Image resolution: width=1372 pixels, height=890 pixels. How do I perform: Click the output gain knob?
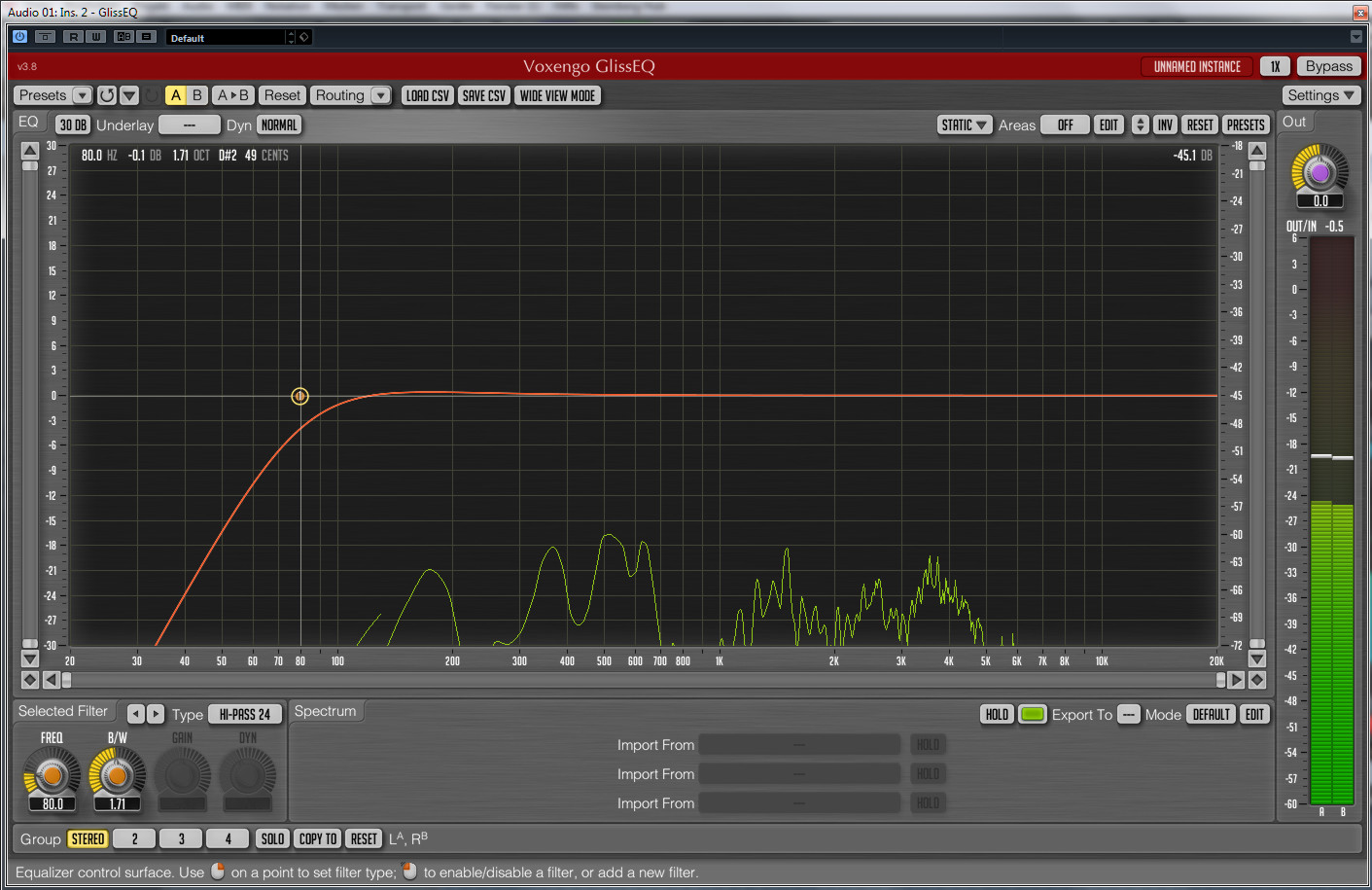(x=1319, y=172)
